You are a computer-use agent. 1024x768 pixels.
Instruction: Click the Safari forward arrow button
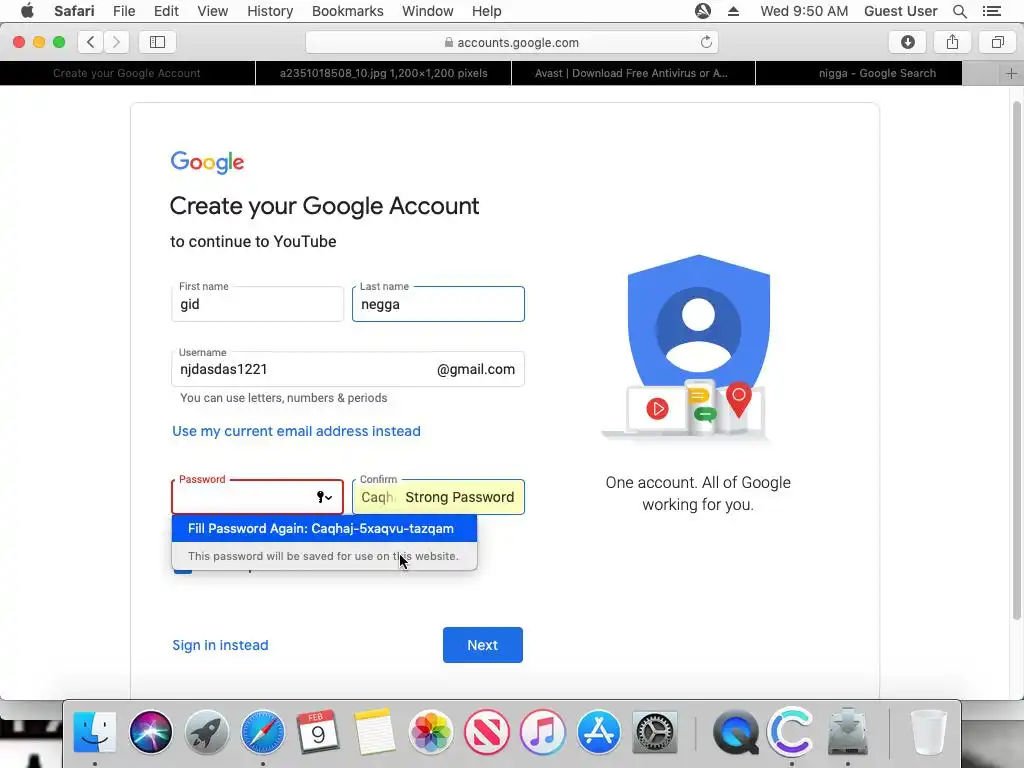pos(116,42)
